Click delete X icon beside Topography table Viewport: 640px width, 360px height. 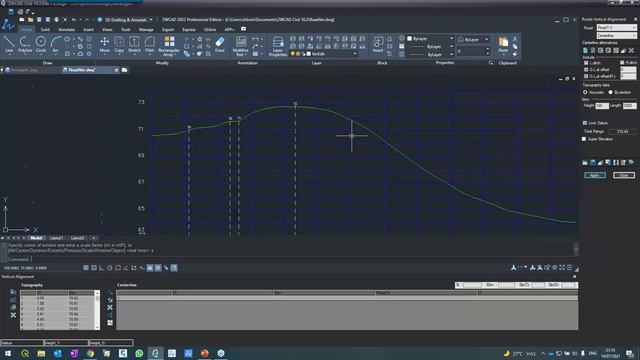pos(13,315)
